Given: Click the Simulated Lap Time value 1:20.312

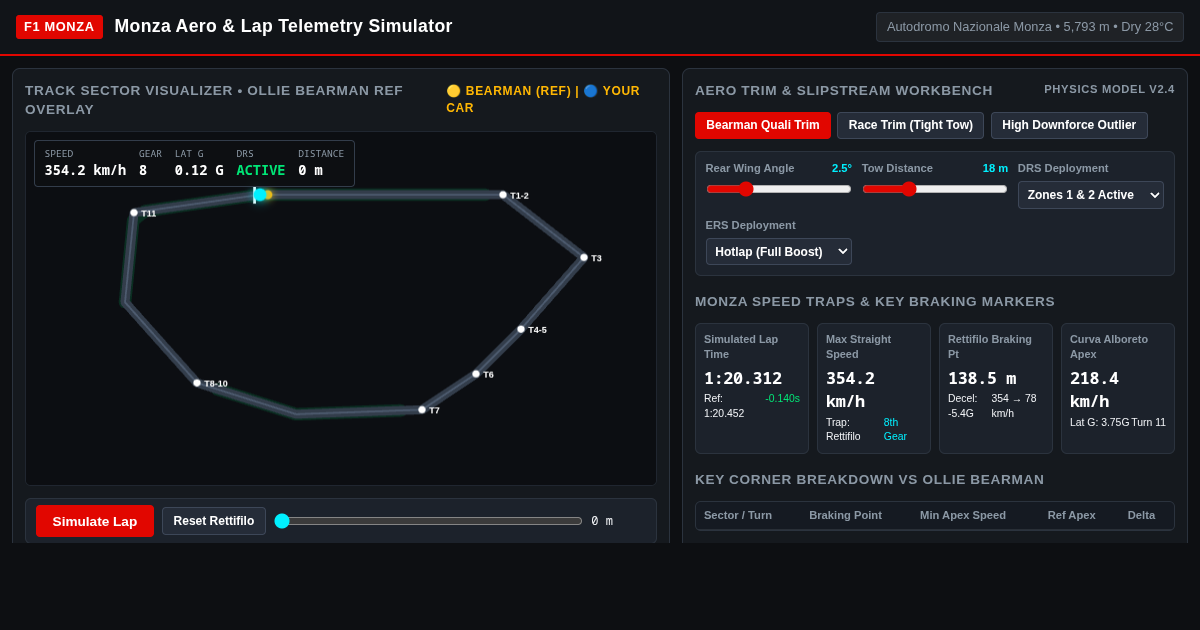Looking at the screenshot, I should 743,378.
